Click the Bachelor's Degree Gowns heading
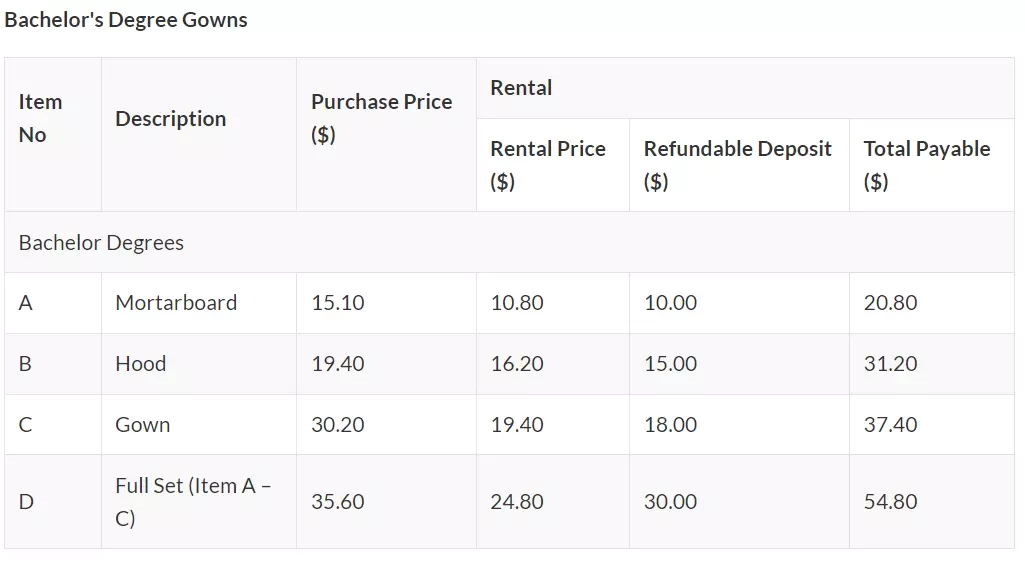Viewport: 1025px width, 561px height. coord(126,20)
